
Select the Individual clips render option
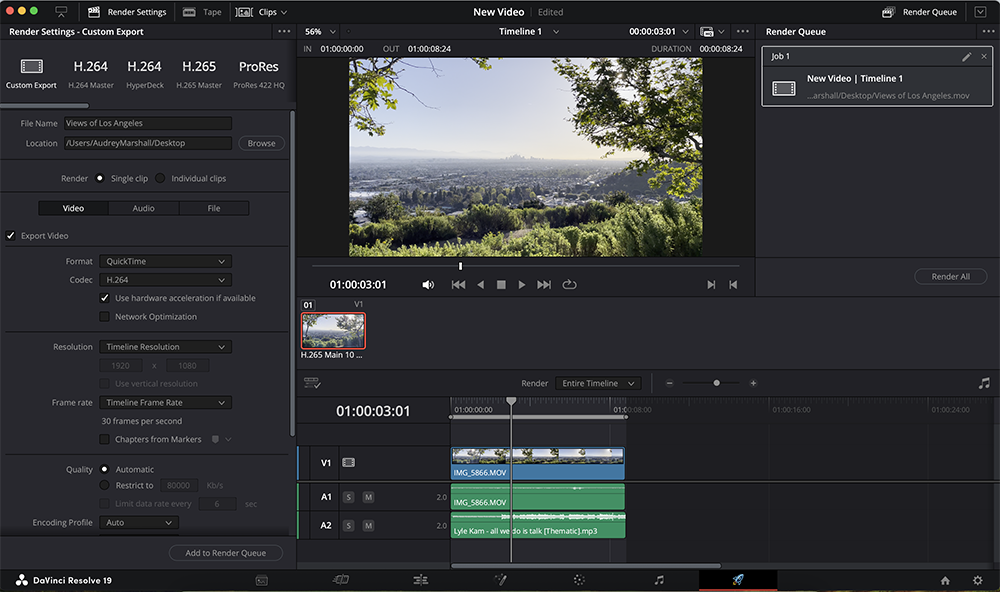click(158, 177)
